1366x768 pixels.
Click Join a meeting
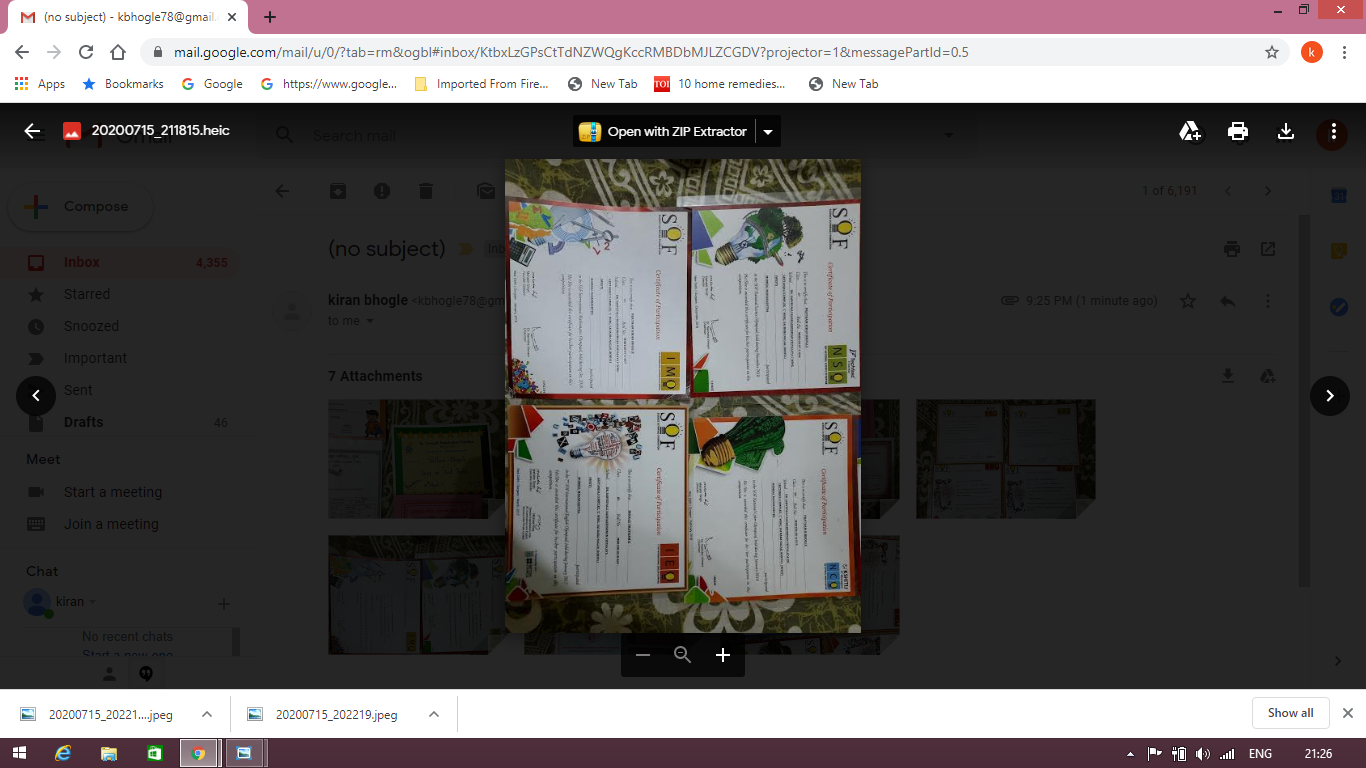click(111, 524)
